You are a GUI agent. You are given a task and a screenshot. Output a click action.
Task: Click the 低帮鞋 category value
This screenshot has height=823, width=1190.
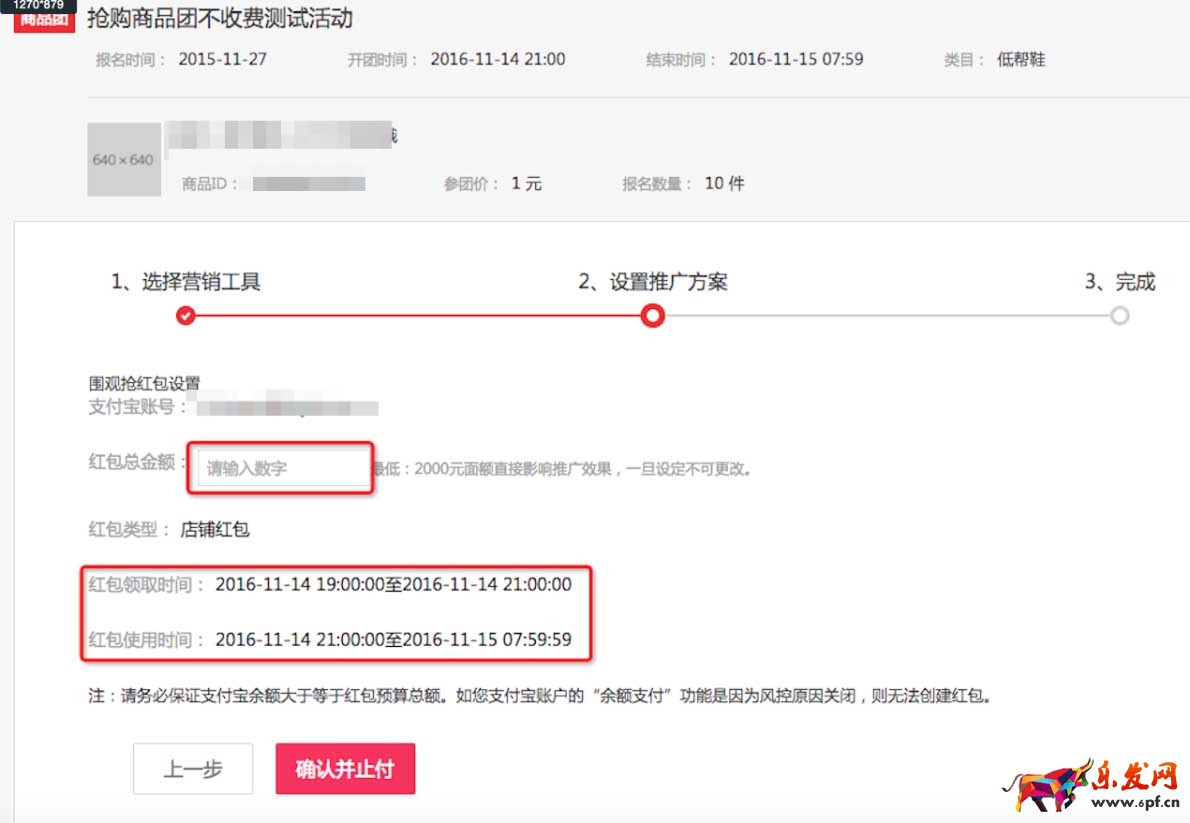click(1020, 59)
